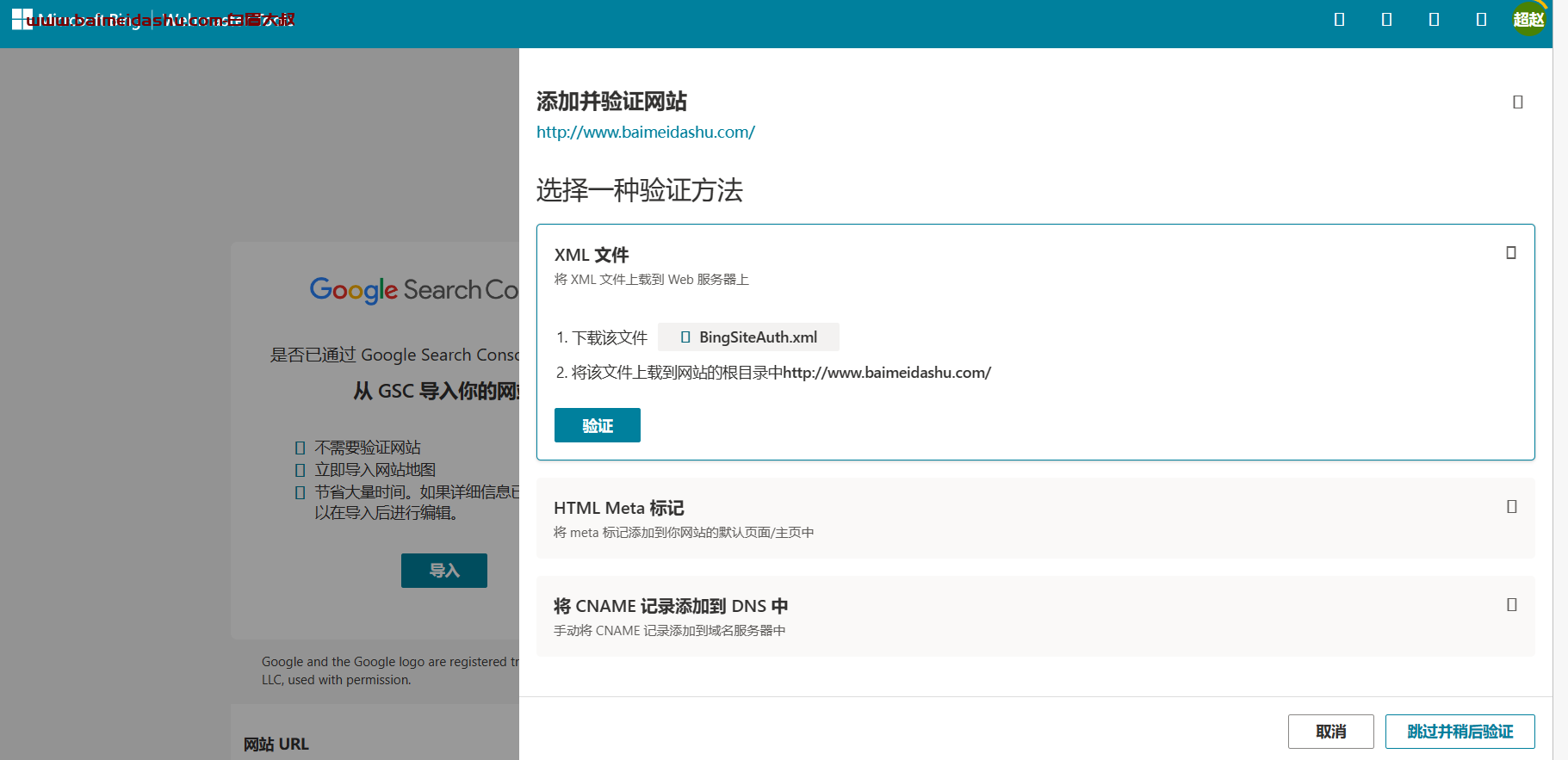Viewport: 1568px width, 760px height.
Task: Collapse the XML 文件 verification option
Action: pos(1511,253)
